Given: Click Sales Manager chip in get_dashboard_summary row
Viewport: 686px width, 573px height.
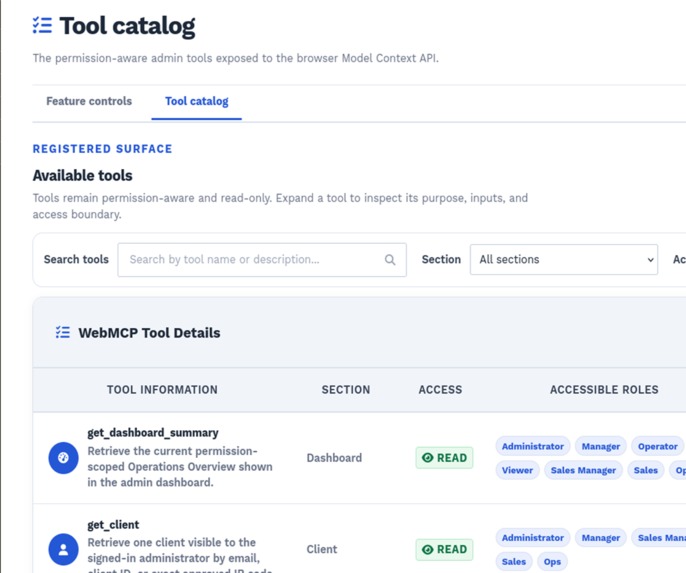Looking at the screenshot, I should (583, 470).
